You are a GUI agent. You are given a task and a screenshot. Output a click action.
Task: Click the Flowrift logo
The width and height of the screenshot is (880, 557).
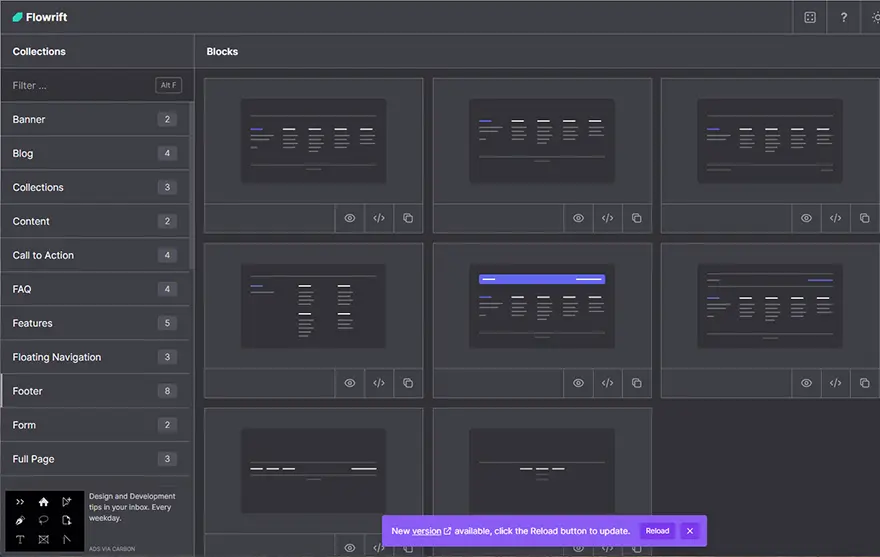40,17
